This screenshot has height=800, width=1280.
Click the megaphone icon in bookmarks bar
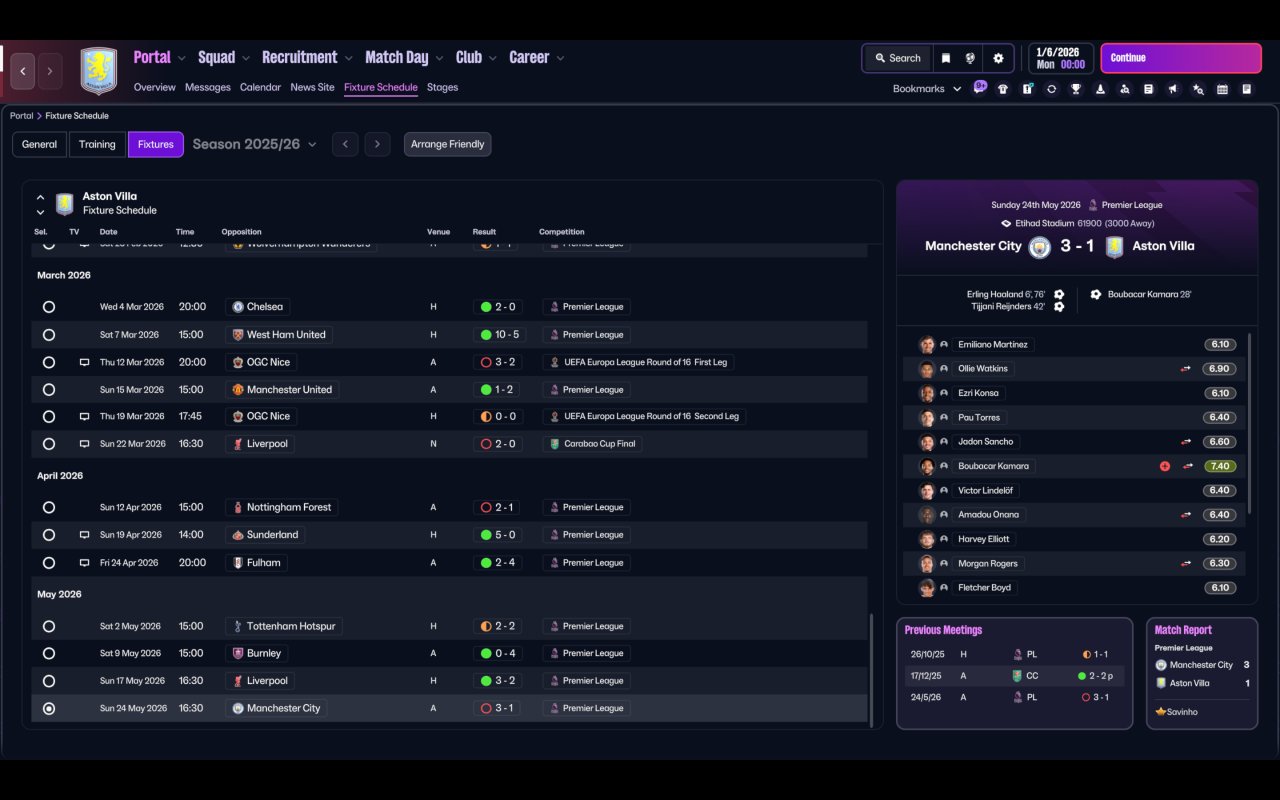tap(1173, 89)
